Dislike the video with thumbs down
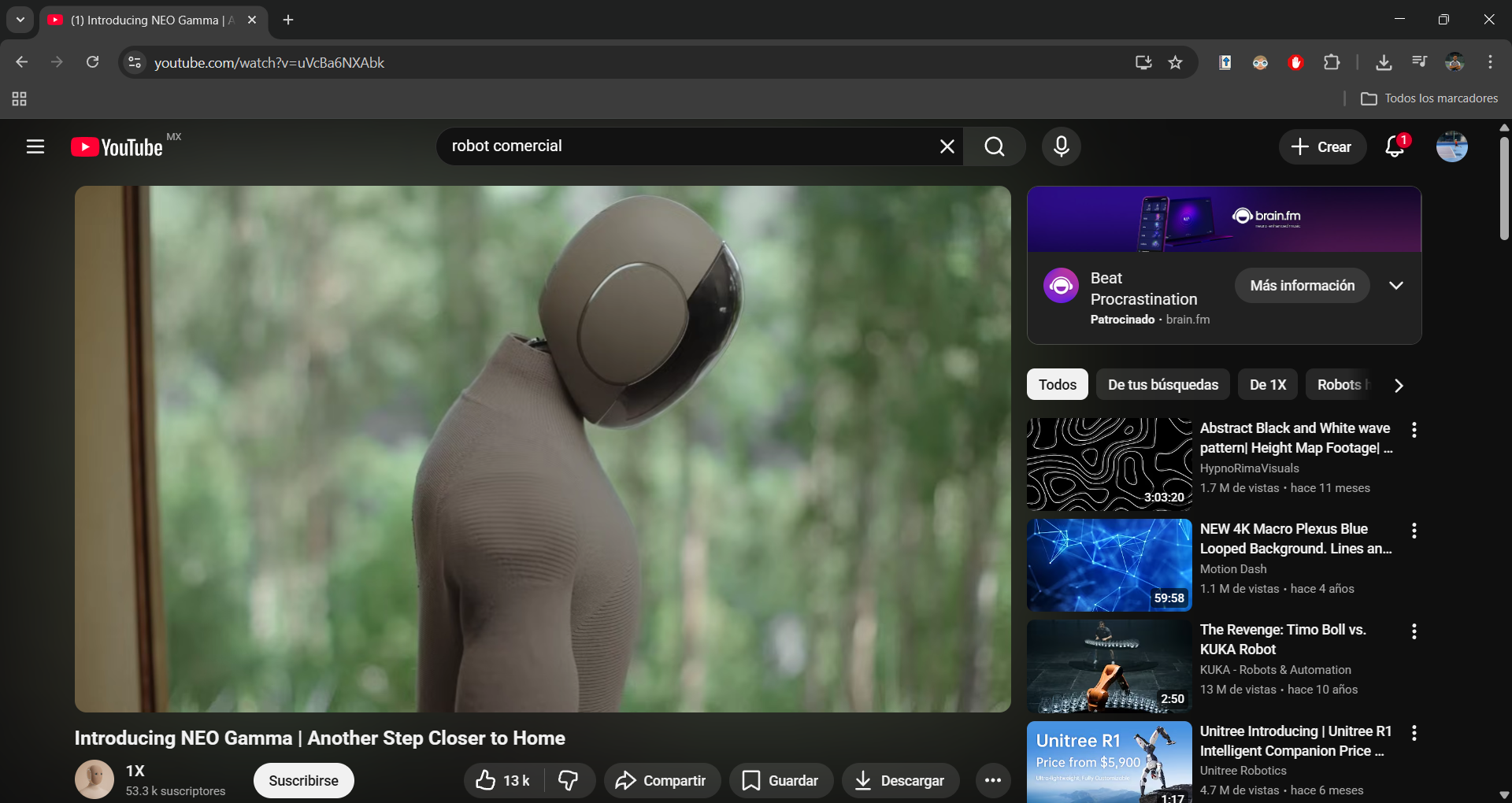The width and height of the screenshot is (1512, 803). click(x=569, y=780)
